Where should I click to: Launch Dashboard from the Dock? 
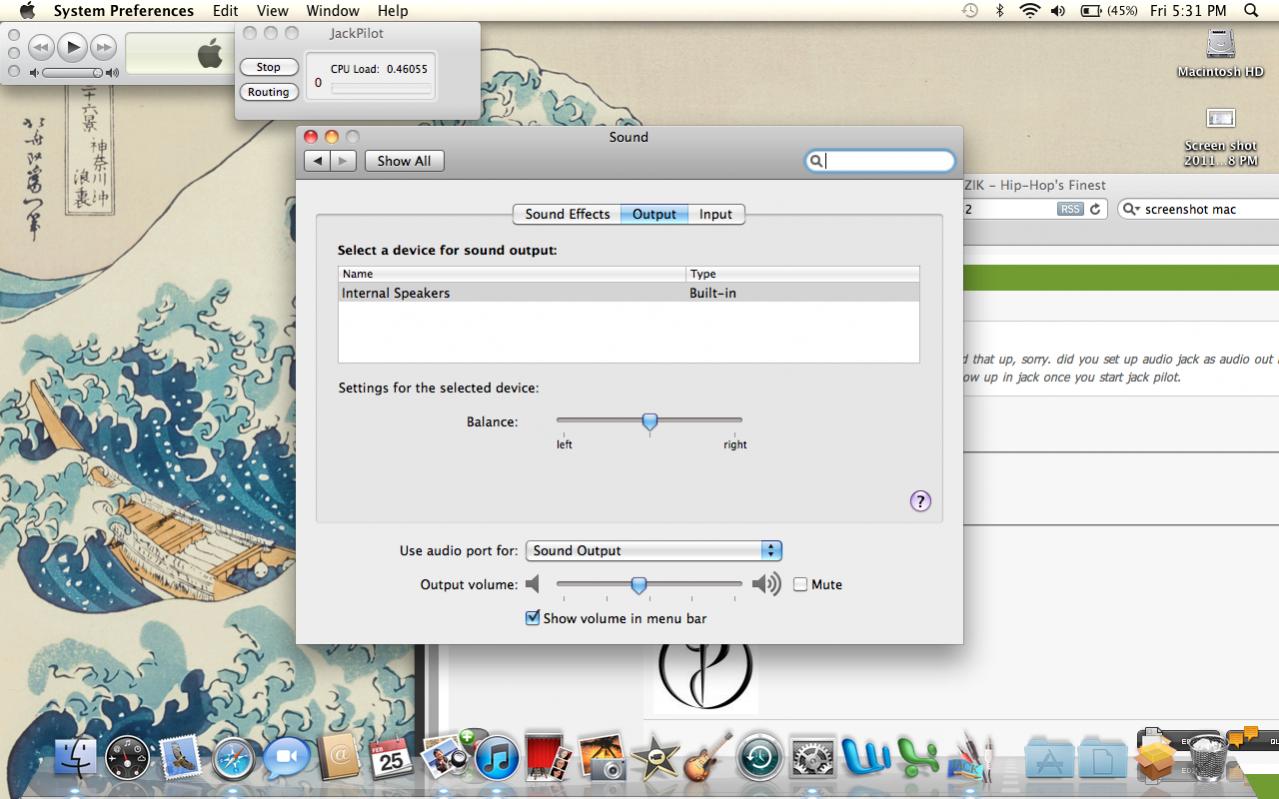click(128, 759)
